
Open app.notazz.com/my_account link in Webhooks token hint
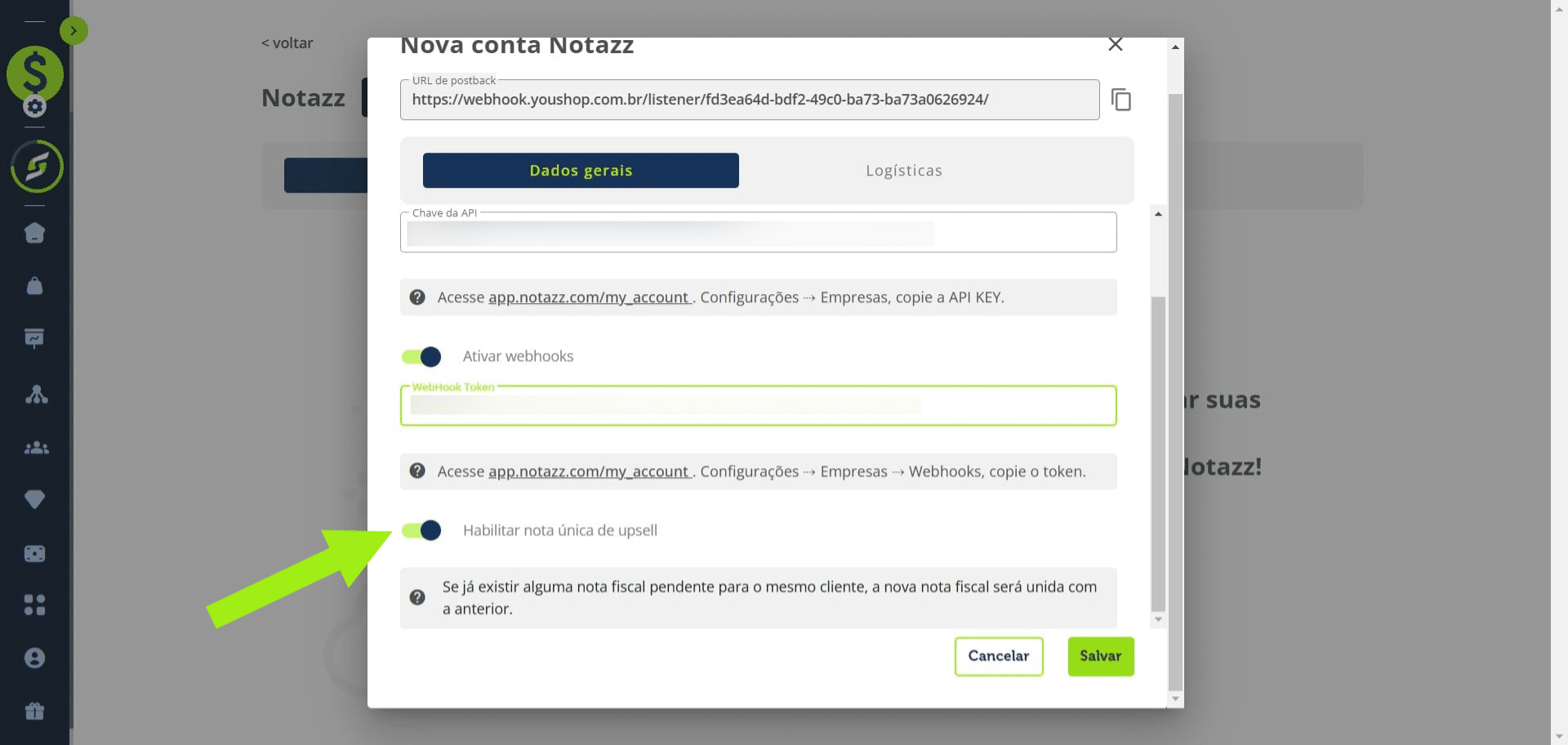[x=589, y=471]
